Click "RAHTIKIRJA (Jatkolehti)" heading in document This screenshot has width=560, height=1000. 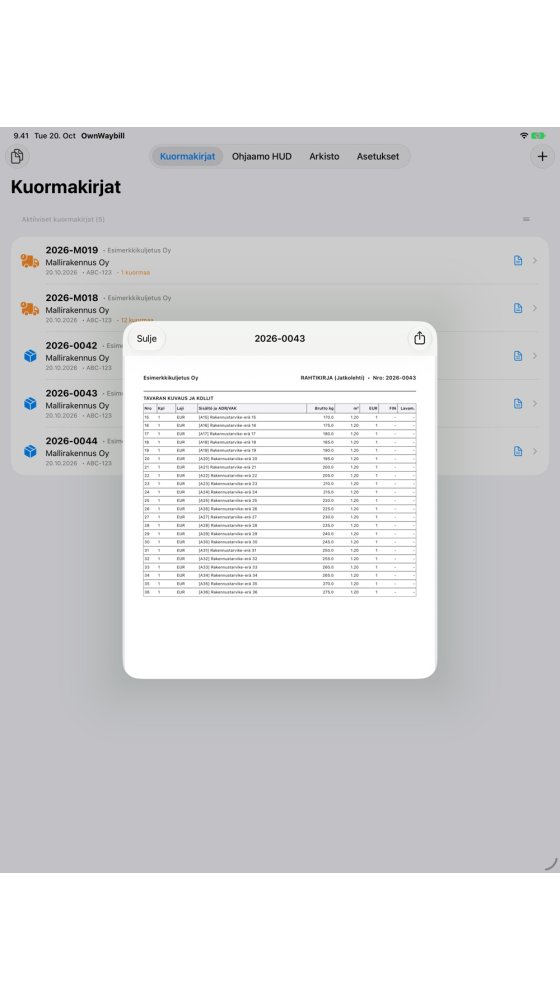[332, 378]
